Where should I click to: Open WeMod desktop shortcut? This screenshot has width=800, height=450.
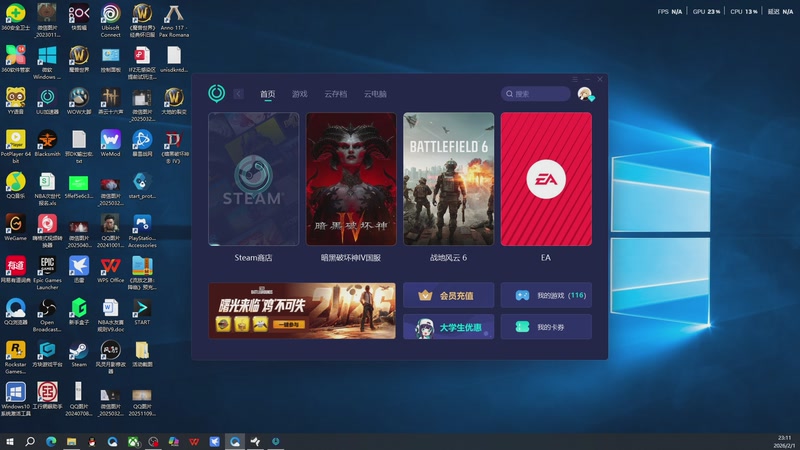(110, 143)
